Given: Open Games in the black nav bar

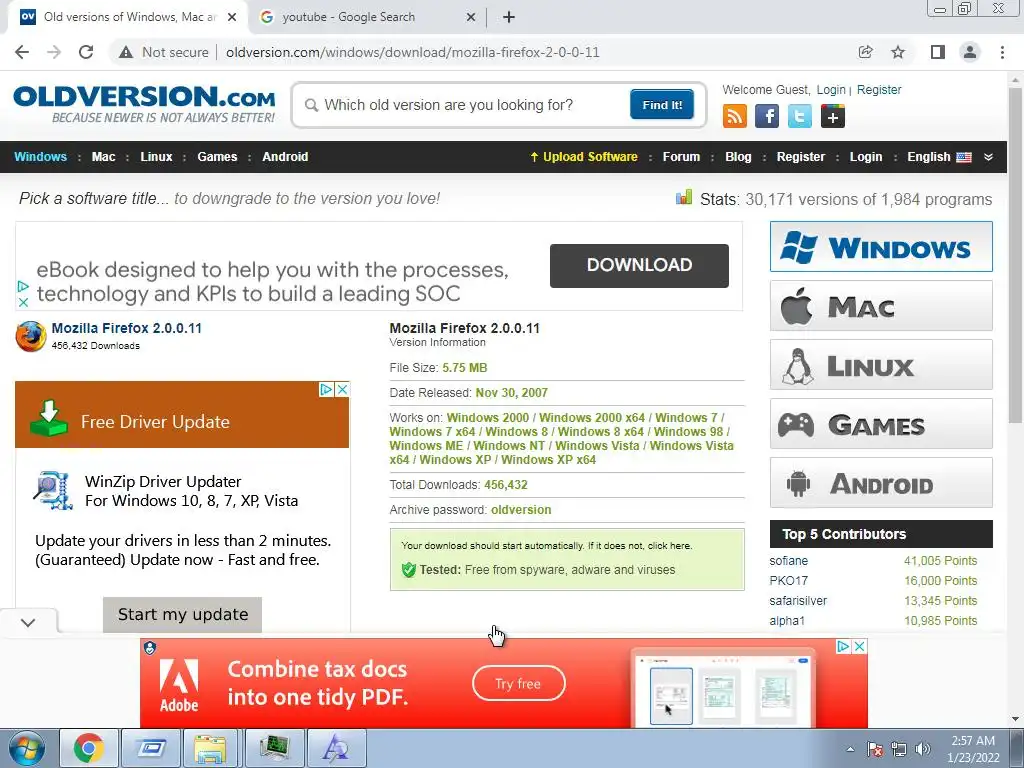Looking at the screenshot, I should tap(217, 157).
